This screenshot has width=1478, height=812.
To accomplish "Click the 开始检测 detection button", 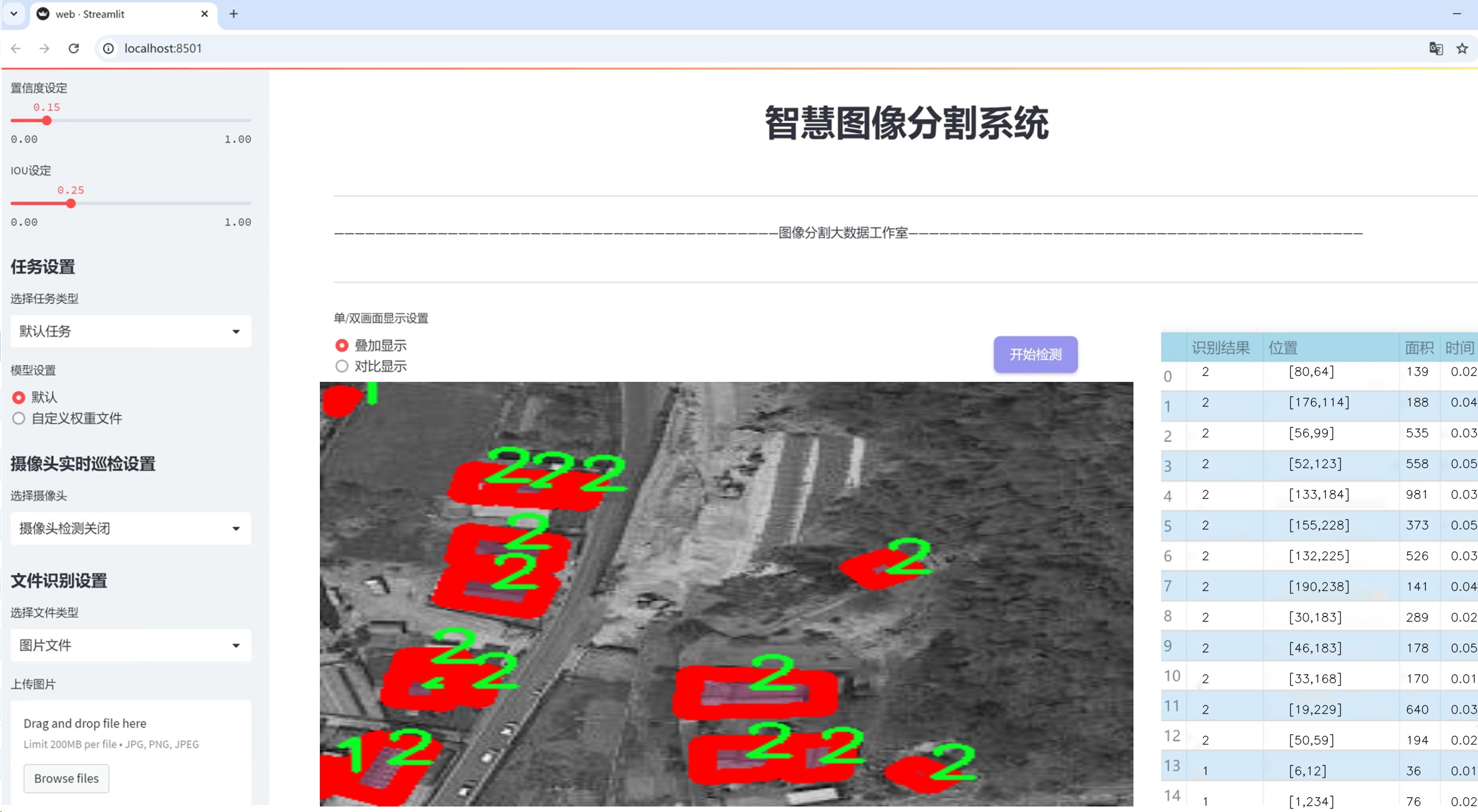I will click(x=1035, y=354).
